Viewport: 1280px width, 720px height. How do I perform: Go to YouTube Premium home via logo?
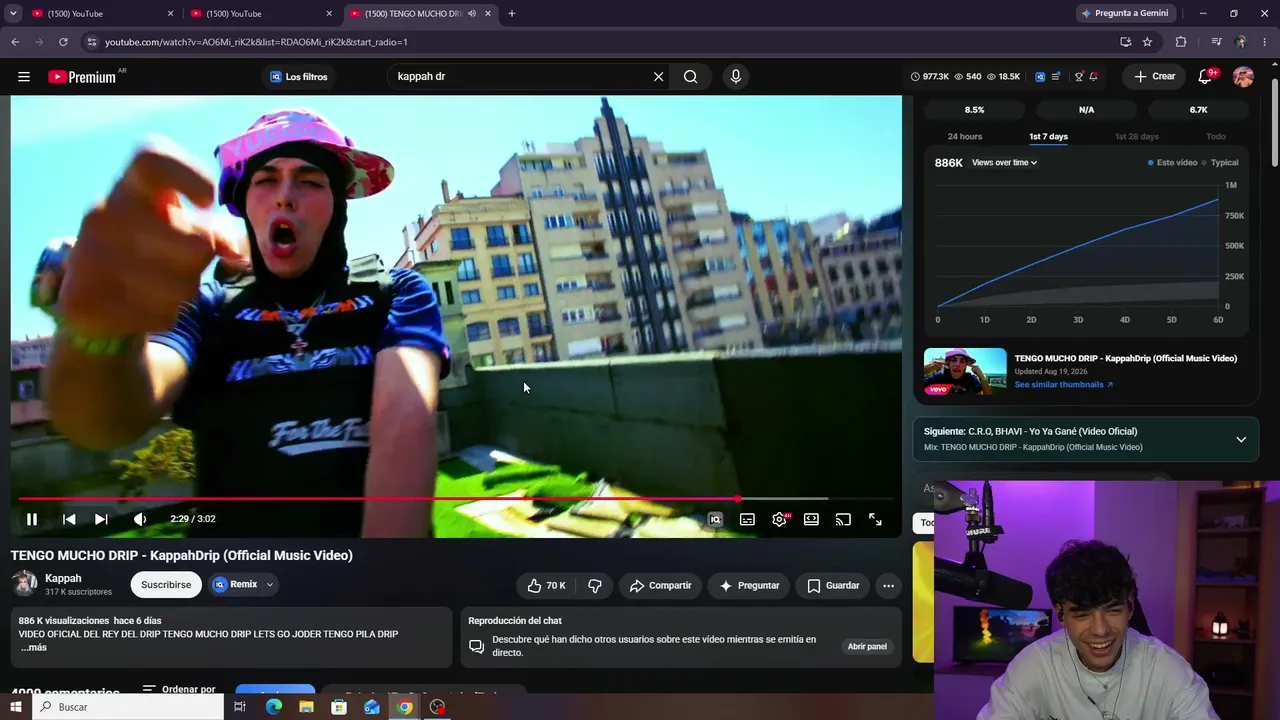tap(82, 77)
